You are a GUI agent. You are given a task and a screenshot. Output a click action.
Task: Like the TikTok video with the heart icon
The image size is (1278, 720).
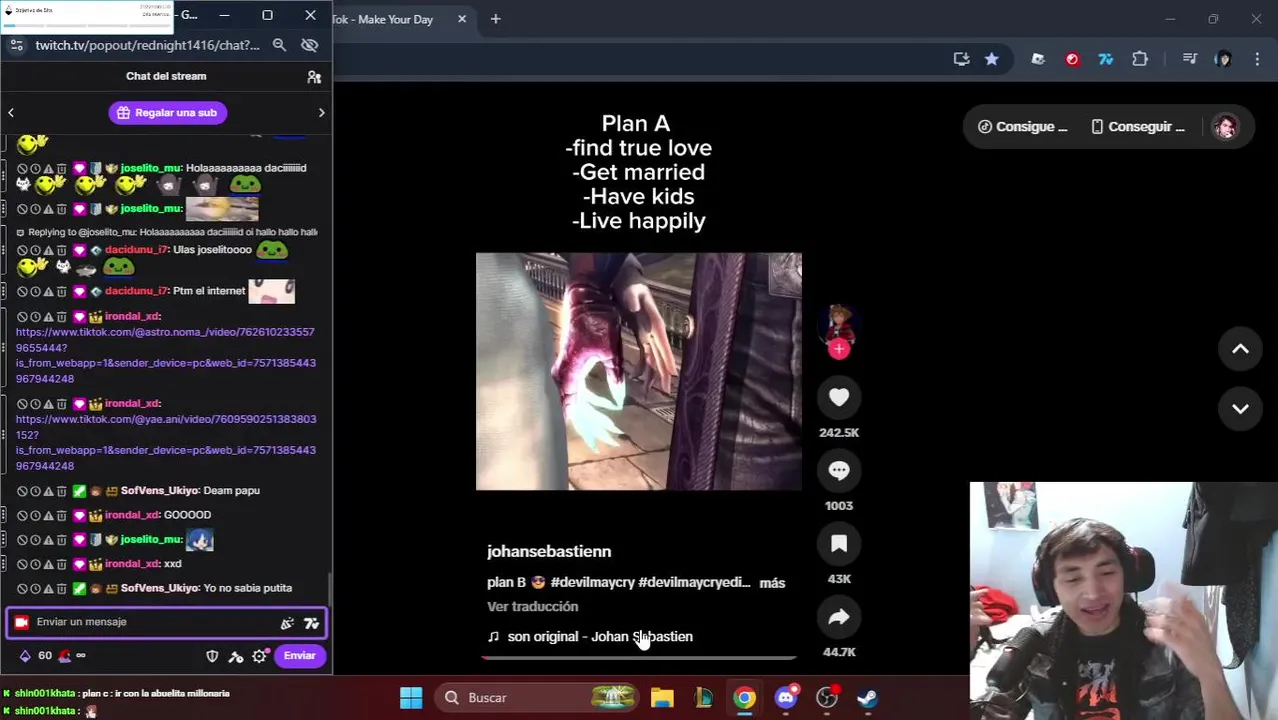coord(839,398)
